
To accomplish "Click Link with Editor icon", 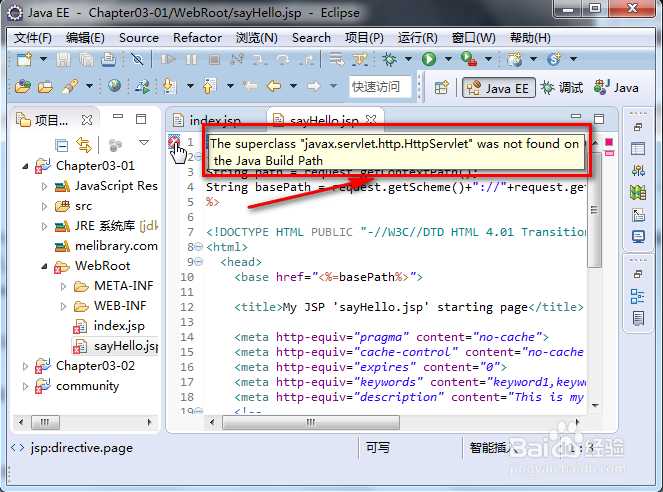I will (84, 145).
